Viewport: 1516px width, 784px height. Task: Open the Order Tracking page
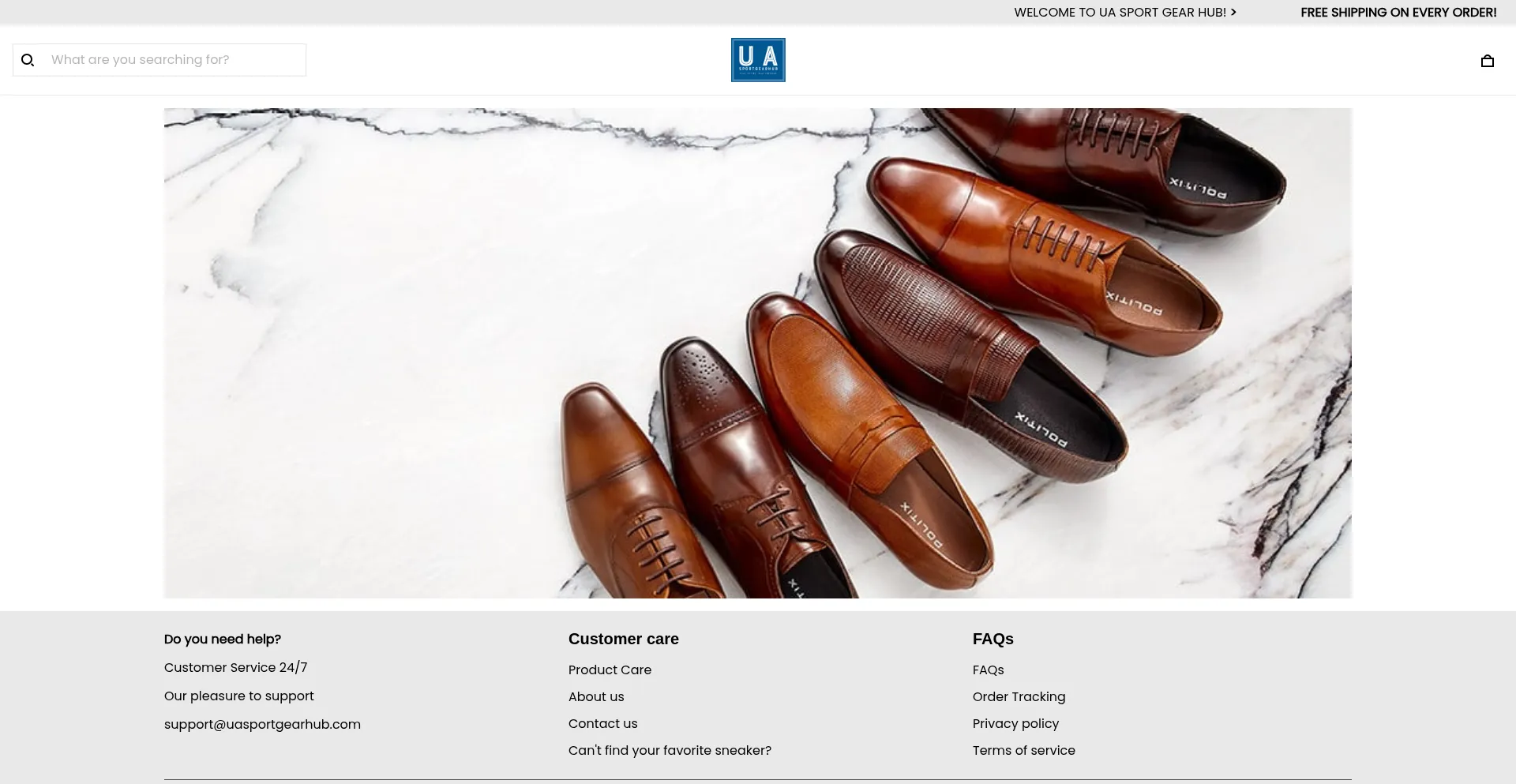(1019, 696)
